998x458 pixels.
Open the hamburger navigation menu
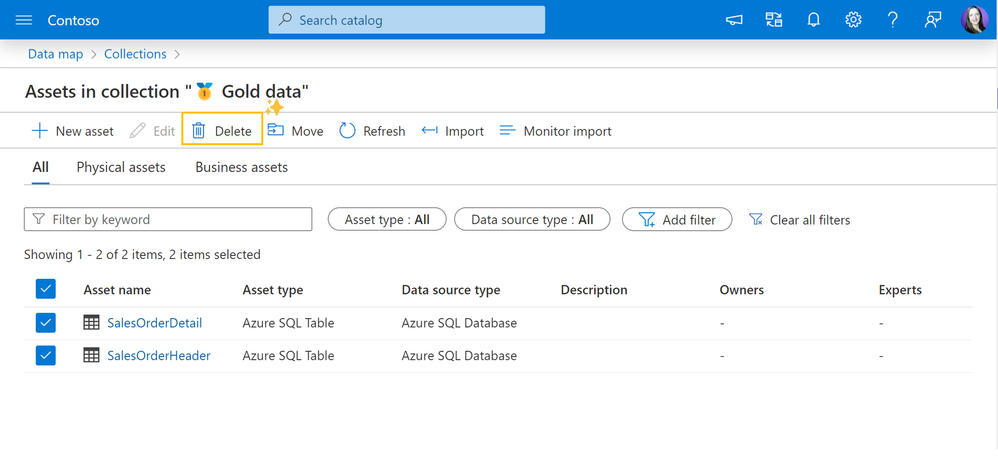tap(24, 20)
